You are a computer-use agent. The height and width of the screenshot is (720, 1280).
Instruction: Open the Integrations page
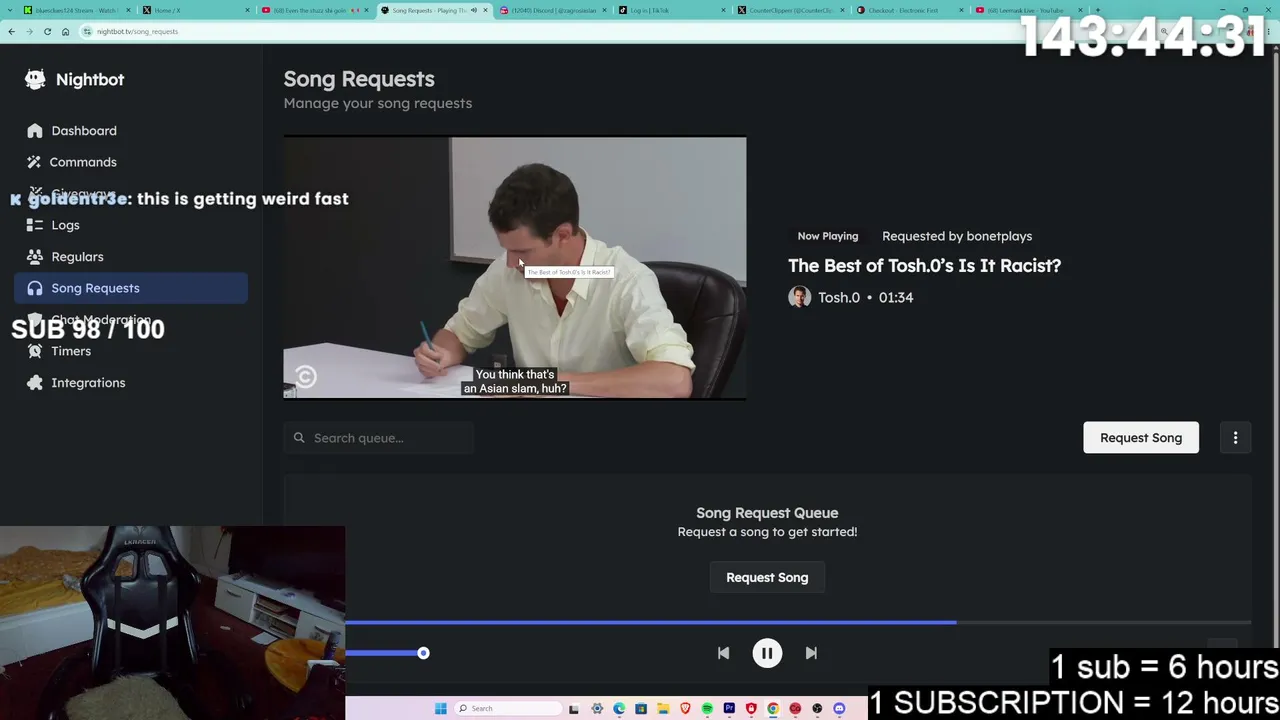pos(88,383)
